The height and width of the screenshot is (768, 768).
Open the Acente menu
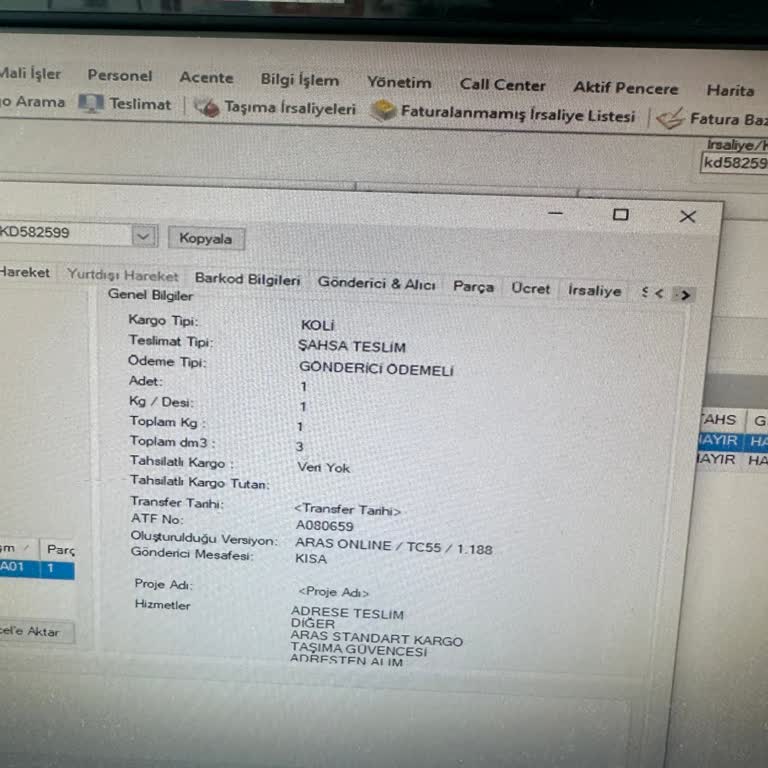tap(206, 77)
